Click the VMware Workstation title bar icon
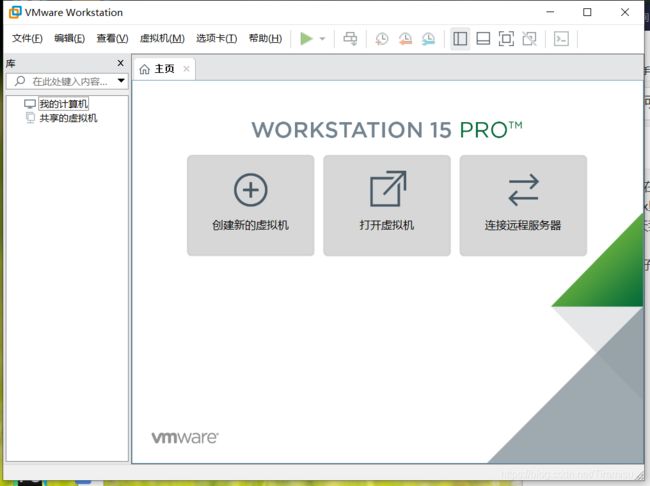This screenshot has height=486, width=650. click(x=15, y=12)
